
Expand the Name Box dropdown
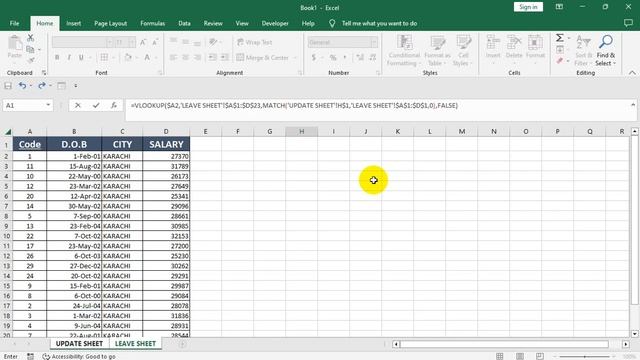point(48,105)
